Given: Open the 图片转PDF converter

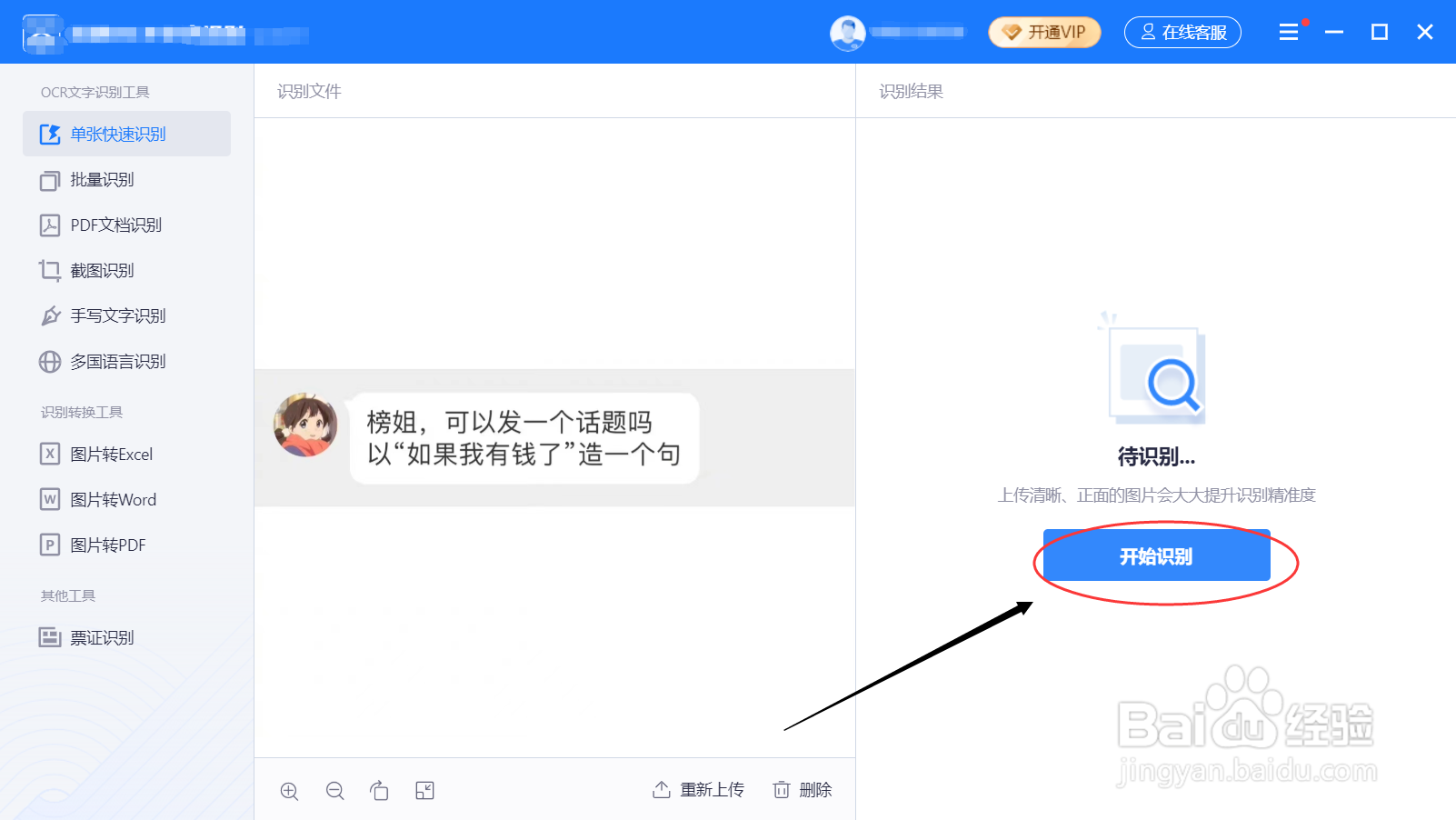Looking at the screenshot, I should [109, 545].
